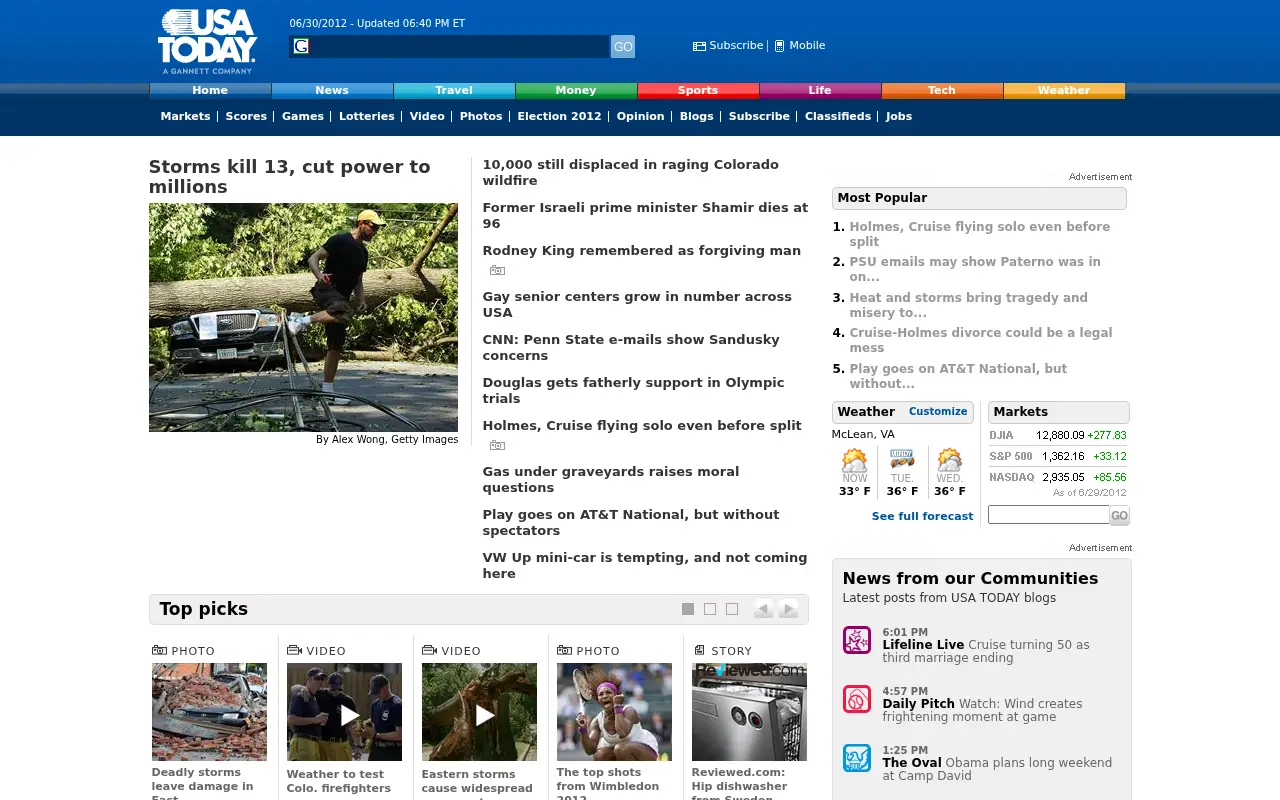Go to next Top picks slide
The width and height of the screenshot is (1280, 800).
point(789,609)
